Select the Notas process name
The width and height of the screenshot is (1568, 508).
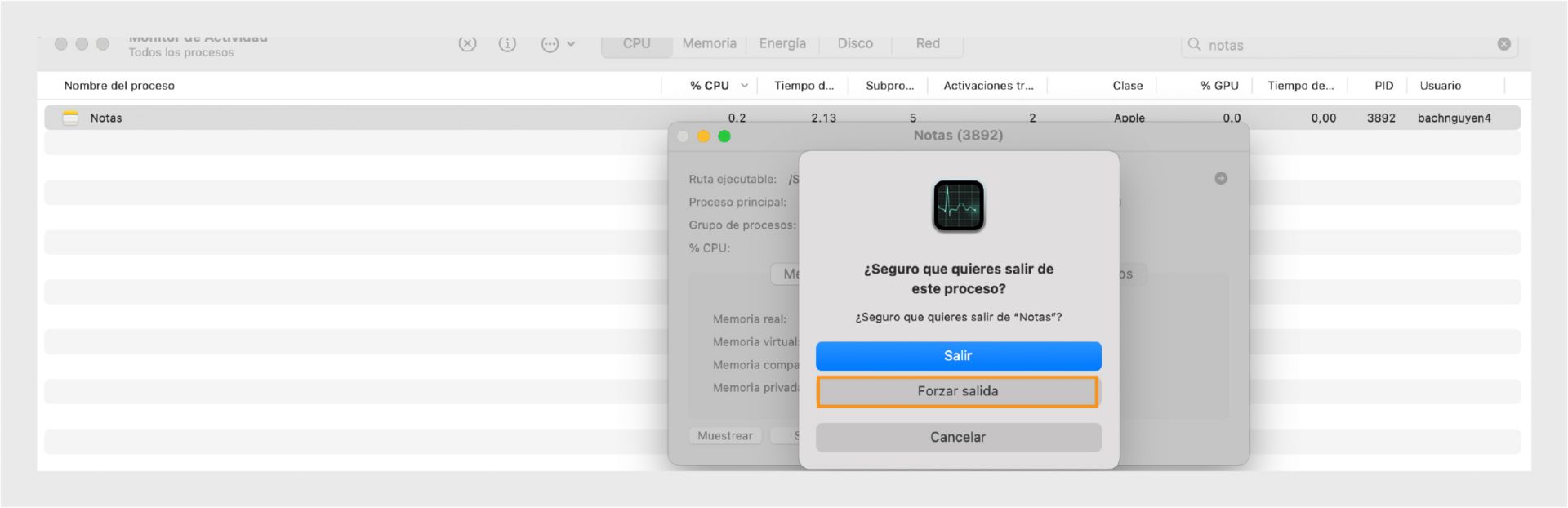[x=106, y=118]
